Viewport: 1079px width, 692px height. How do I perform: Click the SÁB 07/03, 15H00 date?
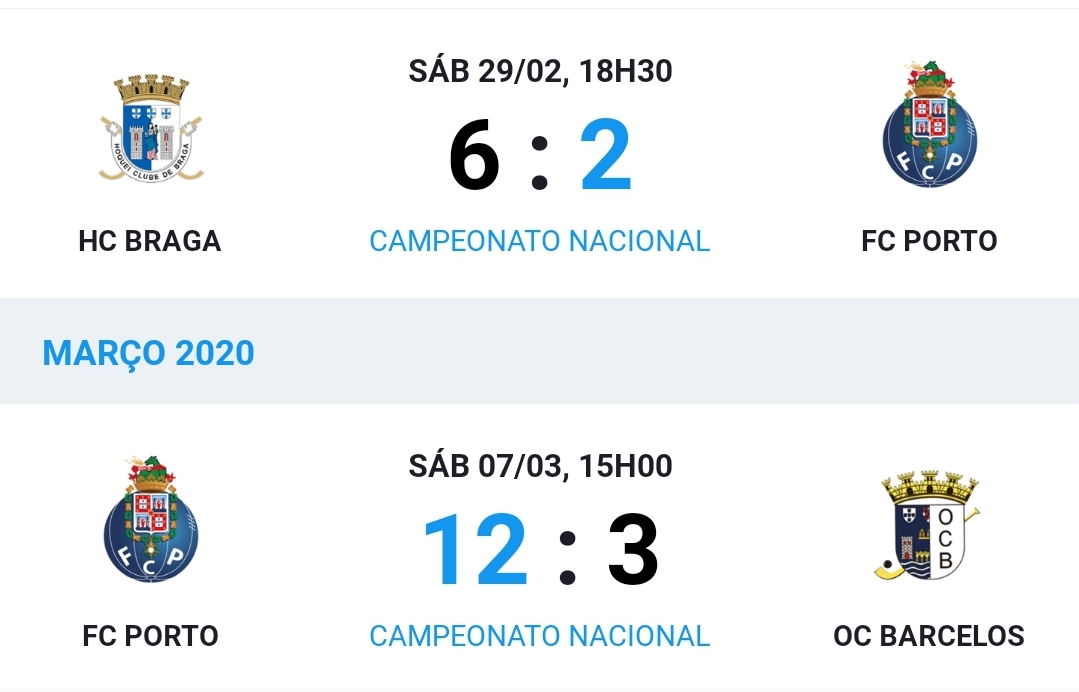pos(540,466)
